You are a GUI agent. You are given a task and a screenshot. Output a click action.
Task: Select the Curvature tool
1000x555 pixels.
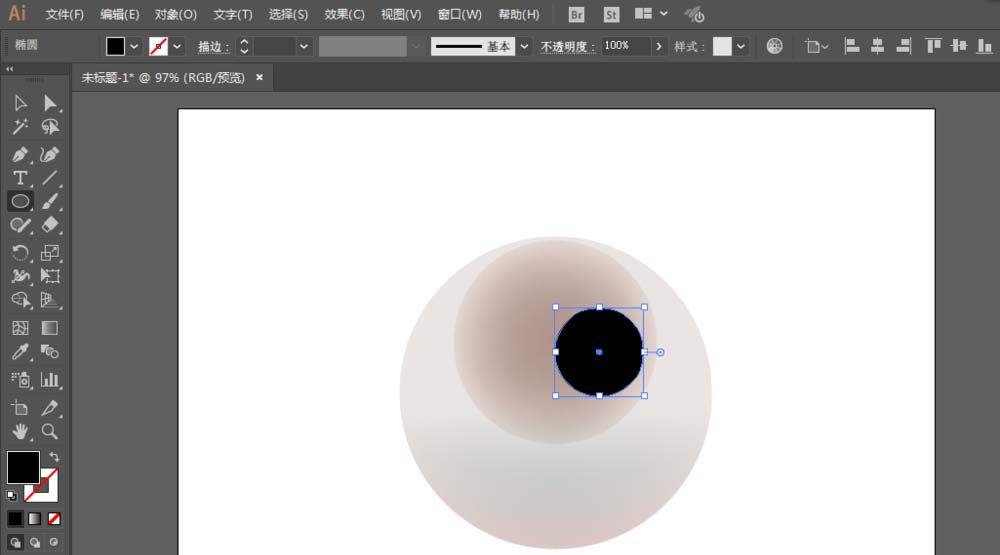pos(50,154)
